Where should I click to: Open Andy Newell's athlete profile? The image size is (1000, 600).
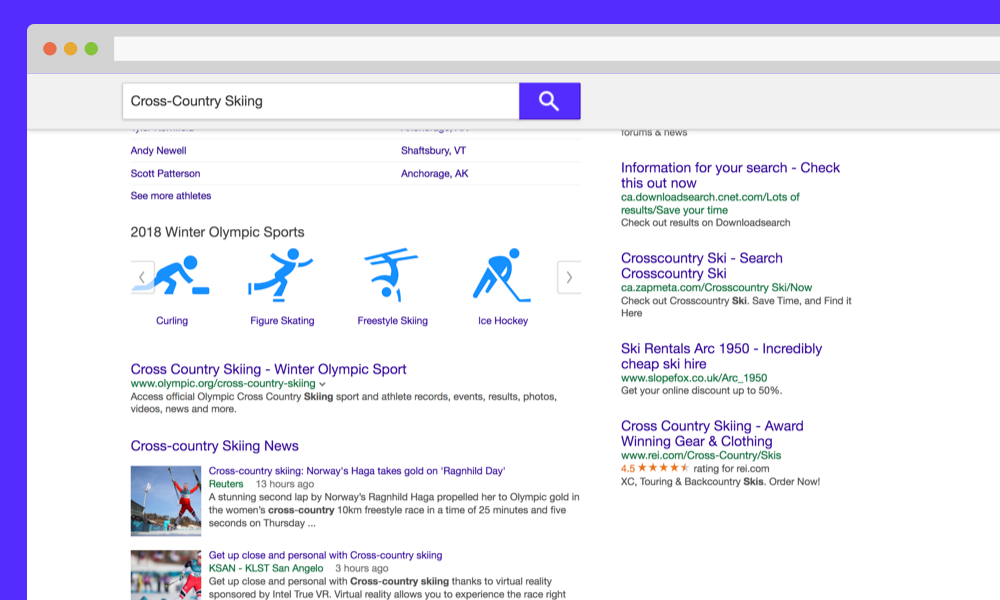156,150
